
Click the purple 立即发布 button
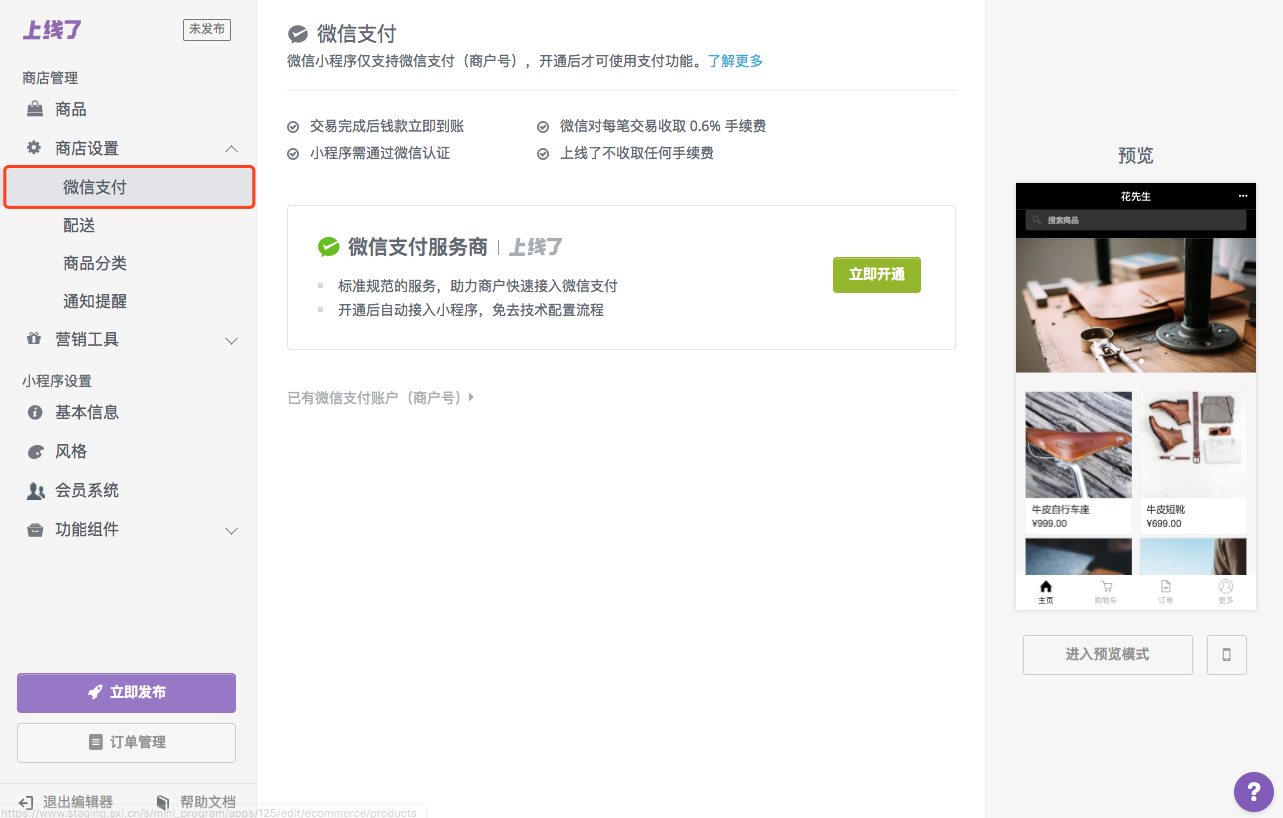pos(126,692)
